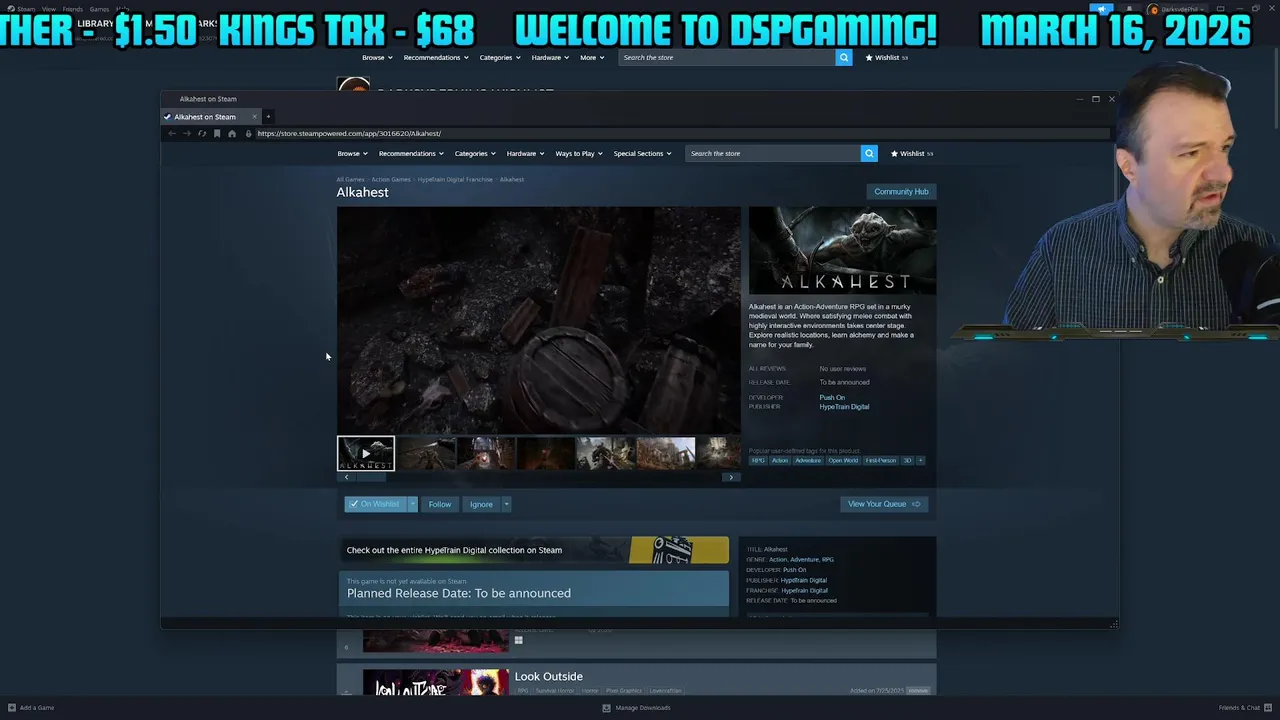1280x720 pixels.
Task: Click Action Games breadcrumb
Action: coord(391,179)
